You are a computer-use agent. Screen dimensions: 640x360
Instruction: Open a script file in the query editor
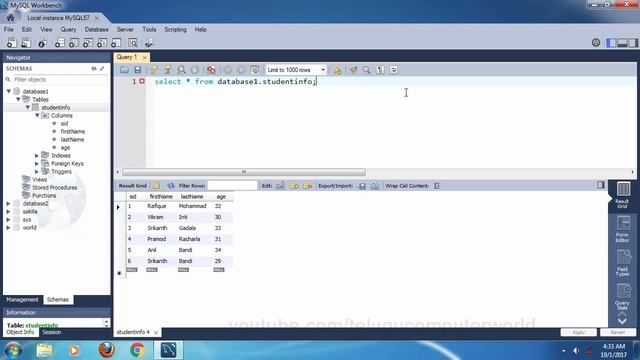(124, 70)
